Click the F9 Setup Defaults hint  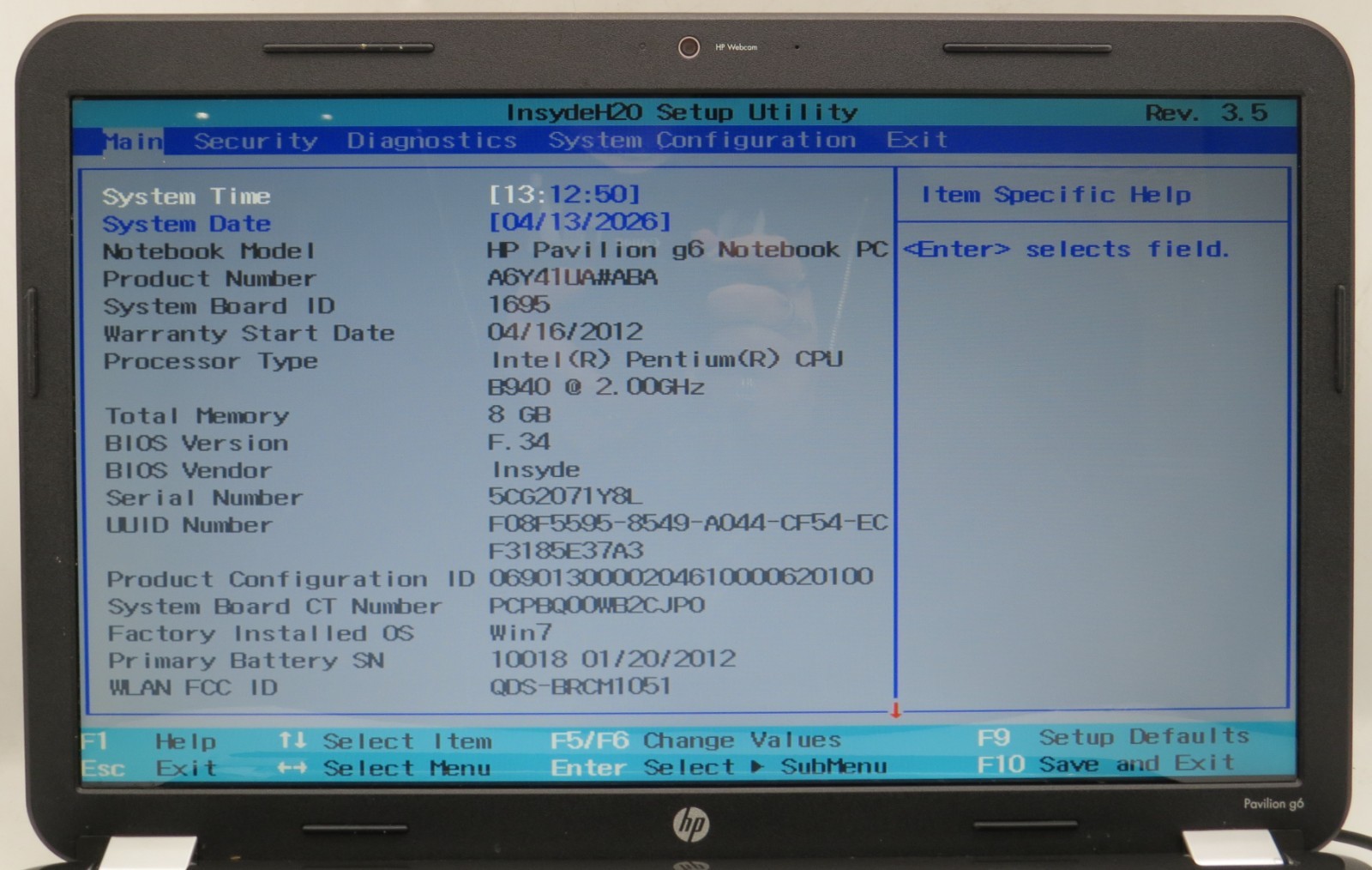1113,736
